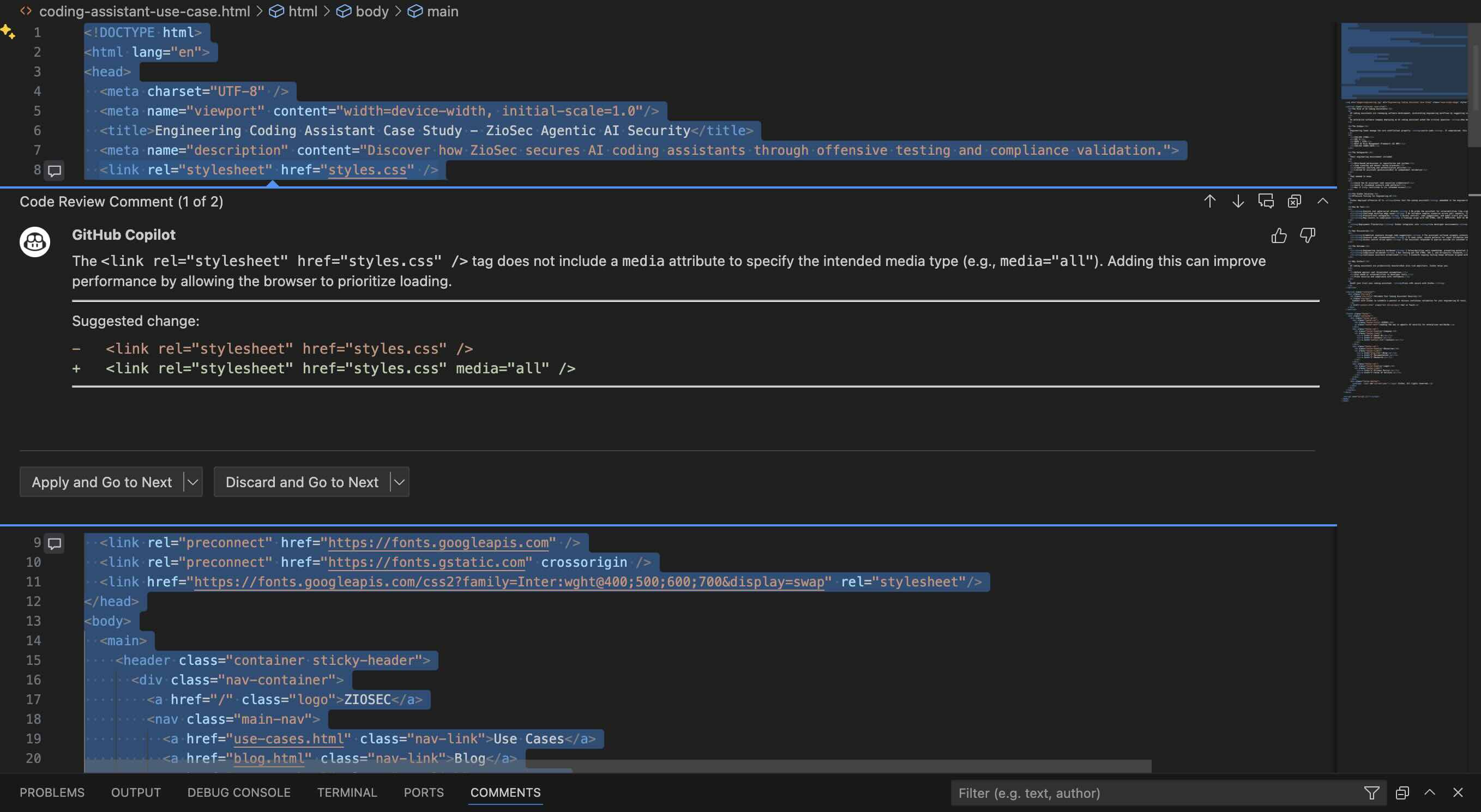The height and width of the screenshot is (812, 1481).
Task: Click the header sticky-header tag on line 15
Action: click(273, 660)
